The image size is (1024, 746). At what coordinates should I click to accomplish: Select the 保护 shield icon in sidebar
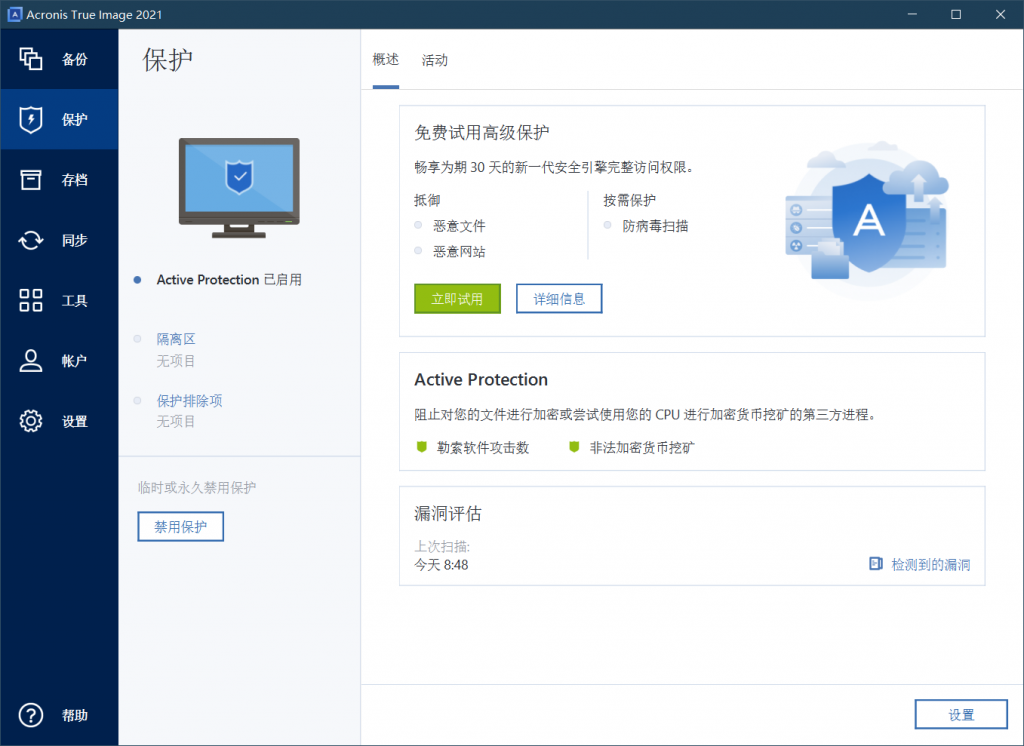[x=30, y=120]
